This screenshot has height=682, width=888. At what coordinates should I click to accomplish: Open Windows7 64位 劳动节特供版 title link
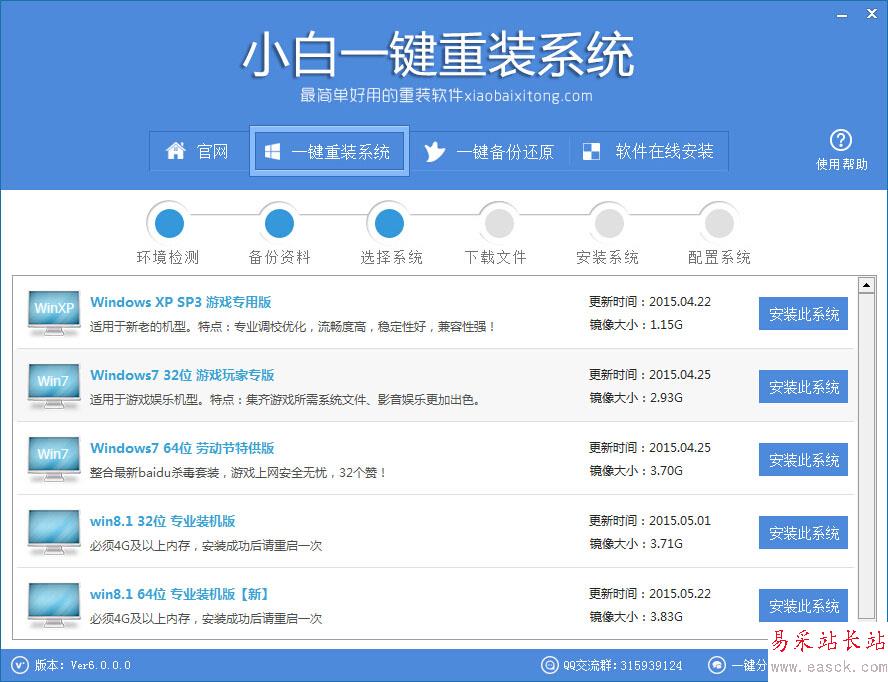[182, 448]
